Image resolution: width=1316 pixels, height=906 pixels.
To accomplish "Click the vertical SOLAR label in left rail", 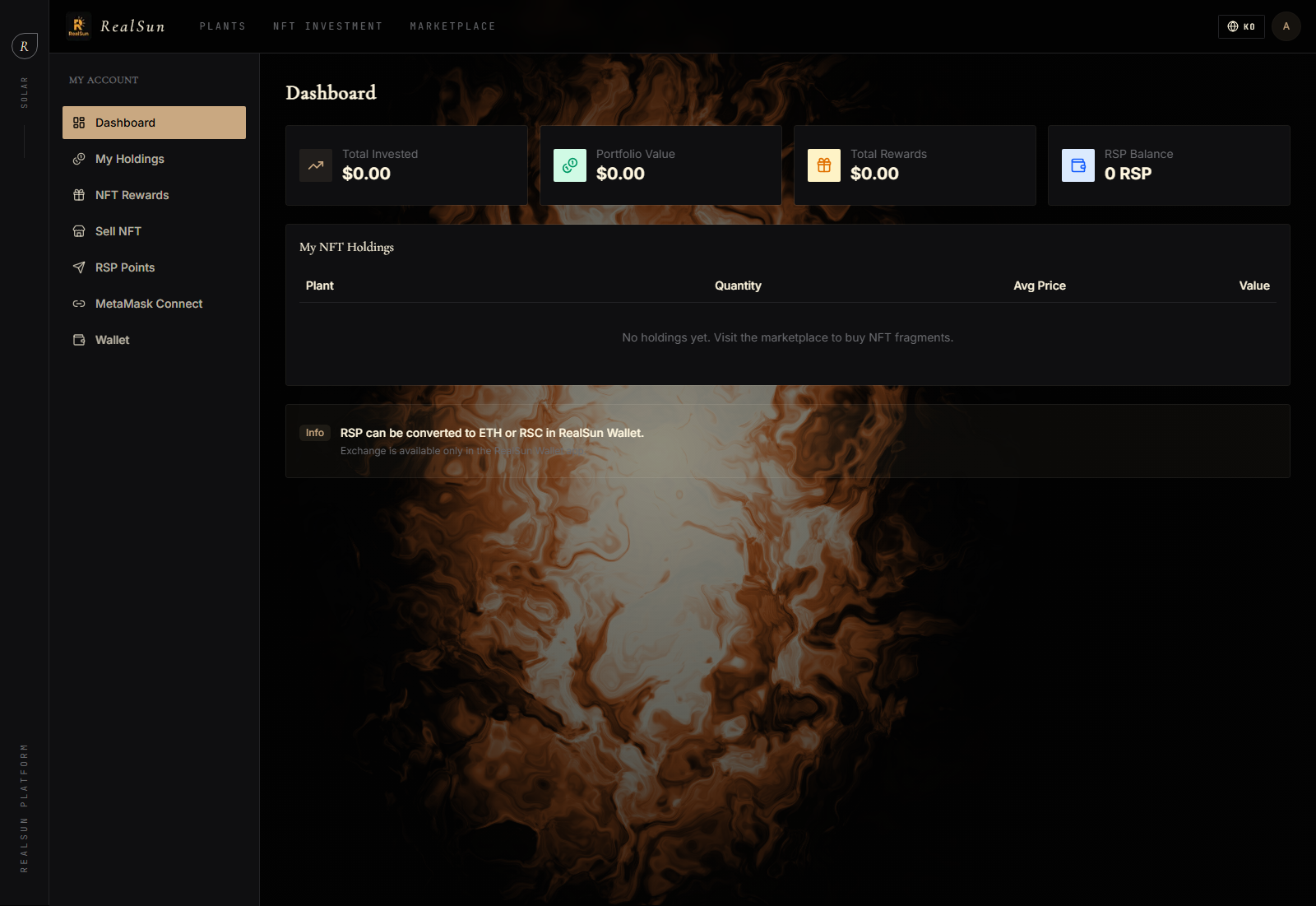I will point(25,92).
